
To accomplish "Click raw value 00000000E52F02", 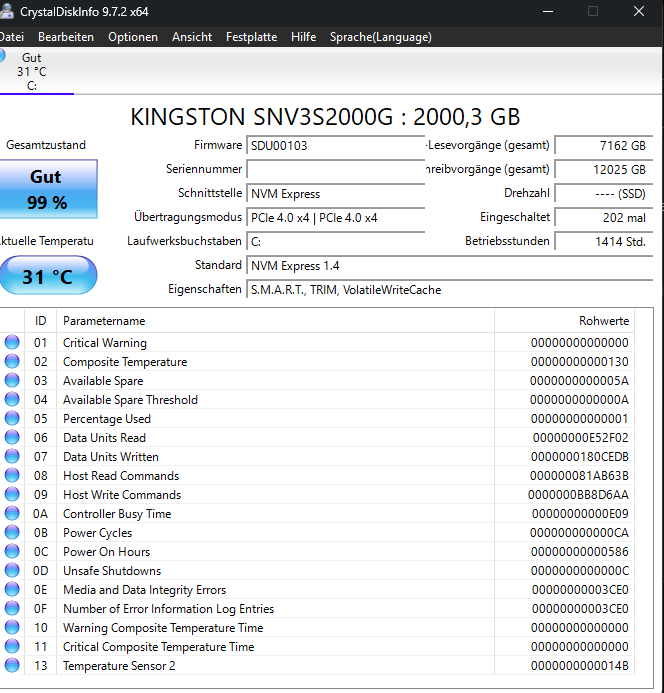I will (580, 438).
